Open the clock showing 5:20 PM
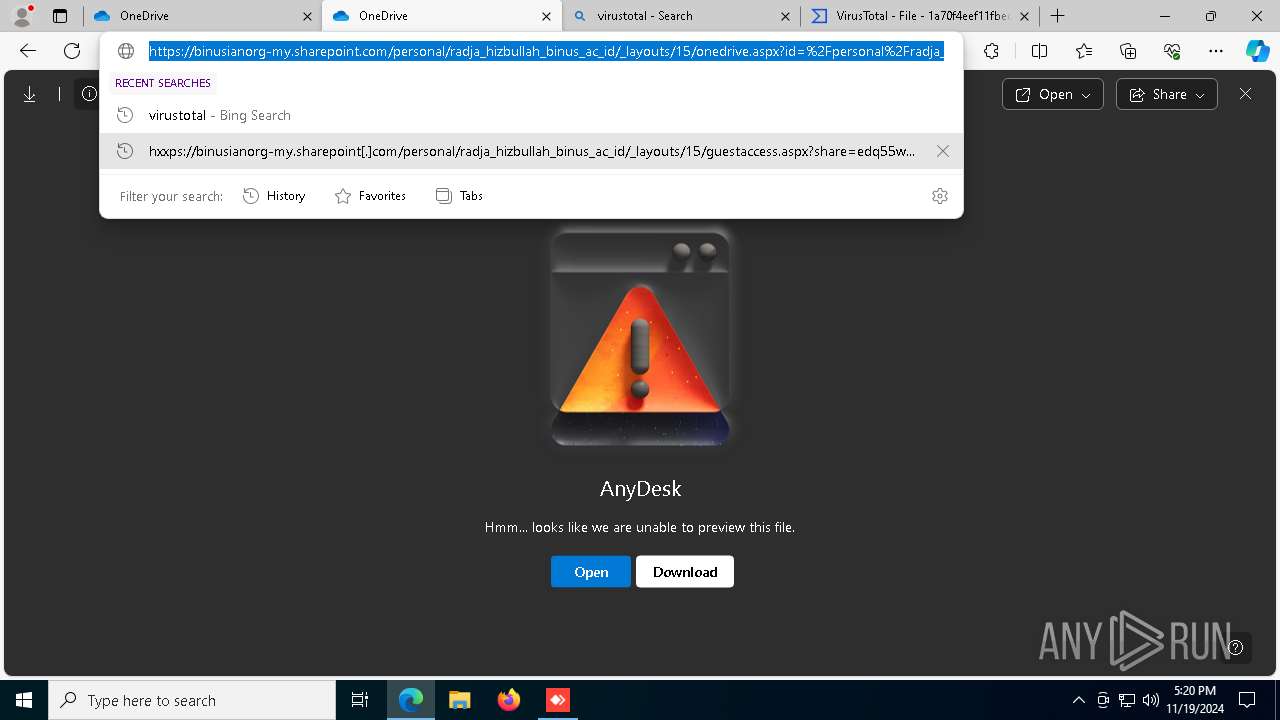 (1194, 699)
